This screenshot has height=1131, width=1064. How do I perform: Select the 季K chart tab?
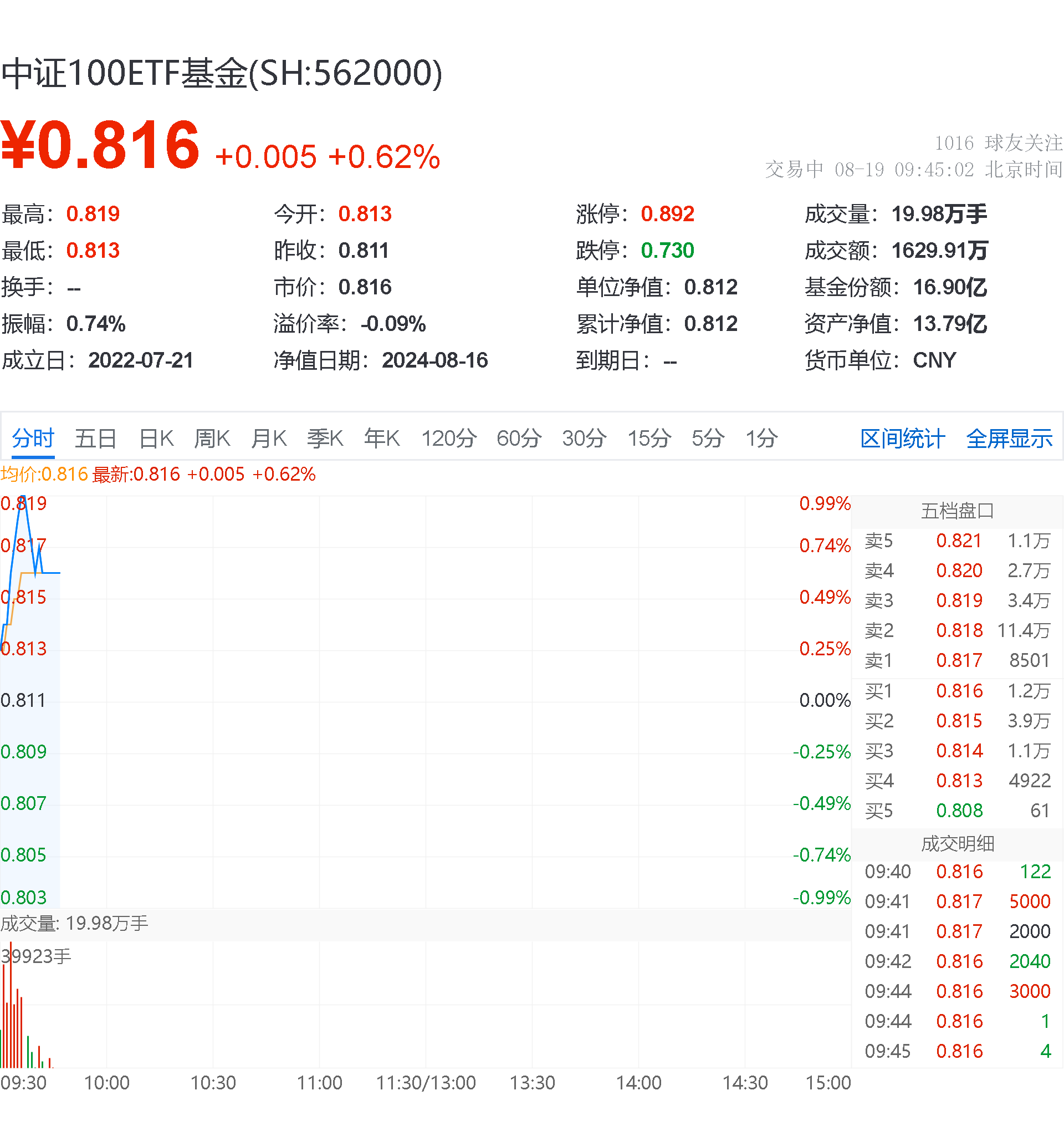click(325, 439)
